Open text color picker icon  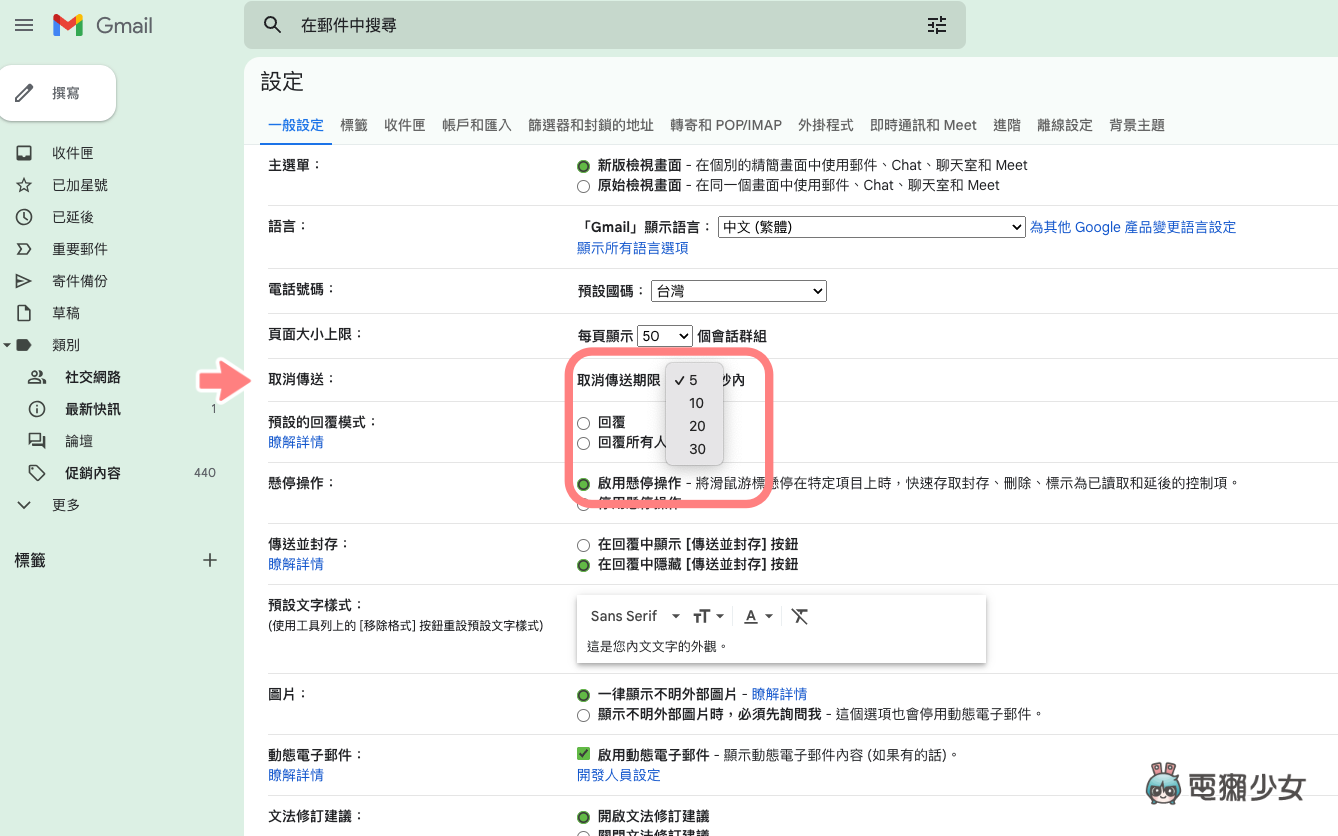pyautogui.click(x=759, y=616)
